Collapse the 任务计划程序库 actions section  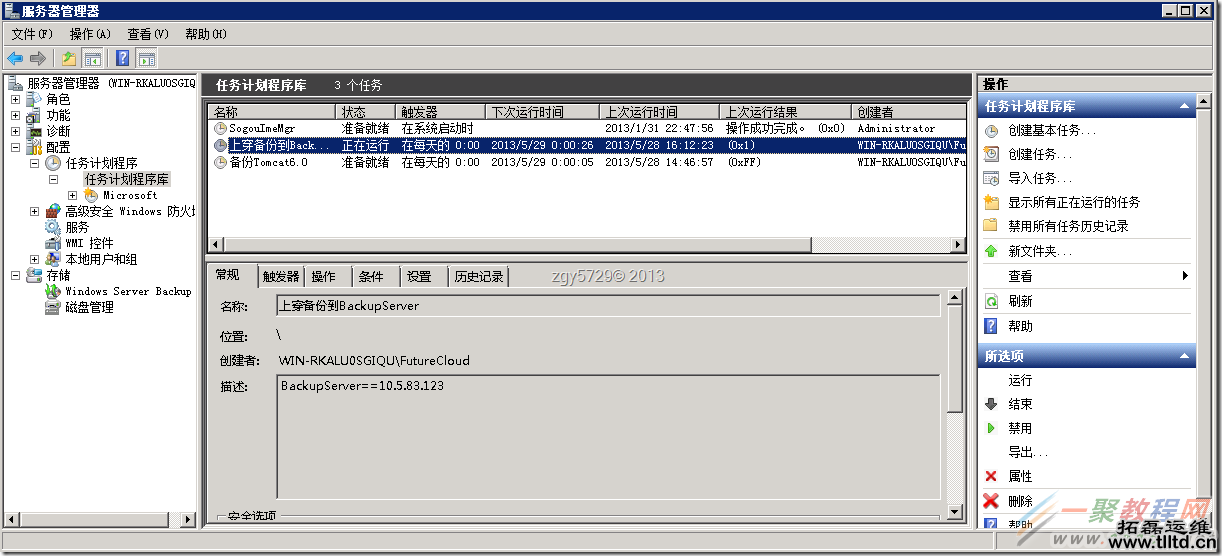tap(1184, 106)
